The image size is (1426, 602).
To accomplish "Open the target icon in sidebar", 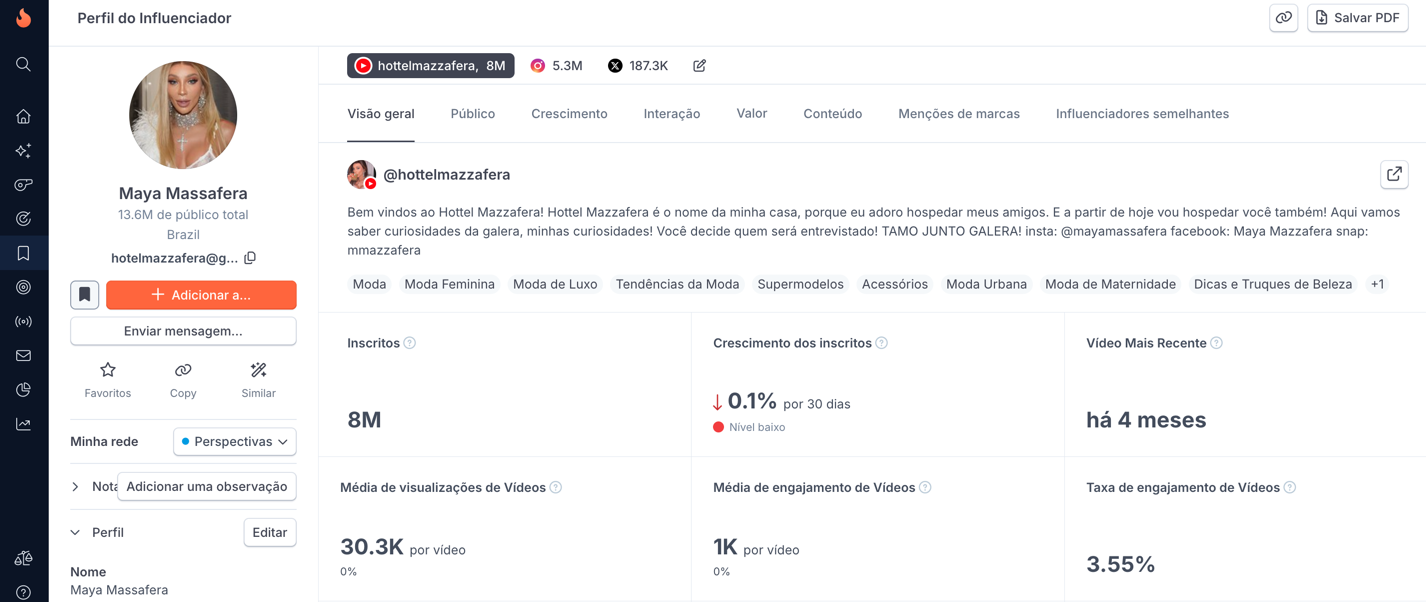I will click(23, 219).
